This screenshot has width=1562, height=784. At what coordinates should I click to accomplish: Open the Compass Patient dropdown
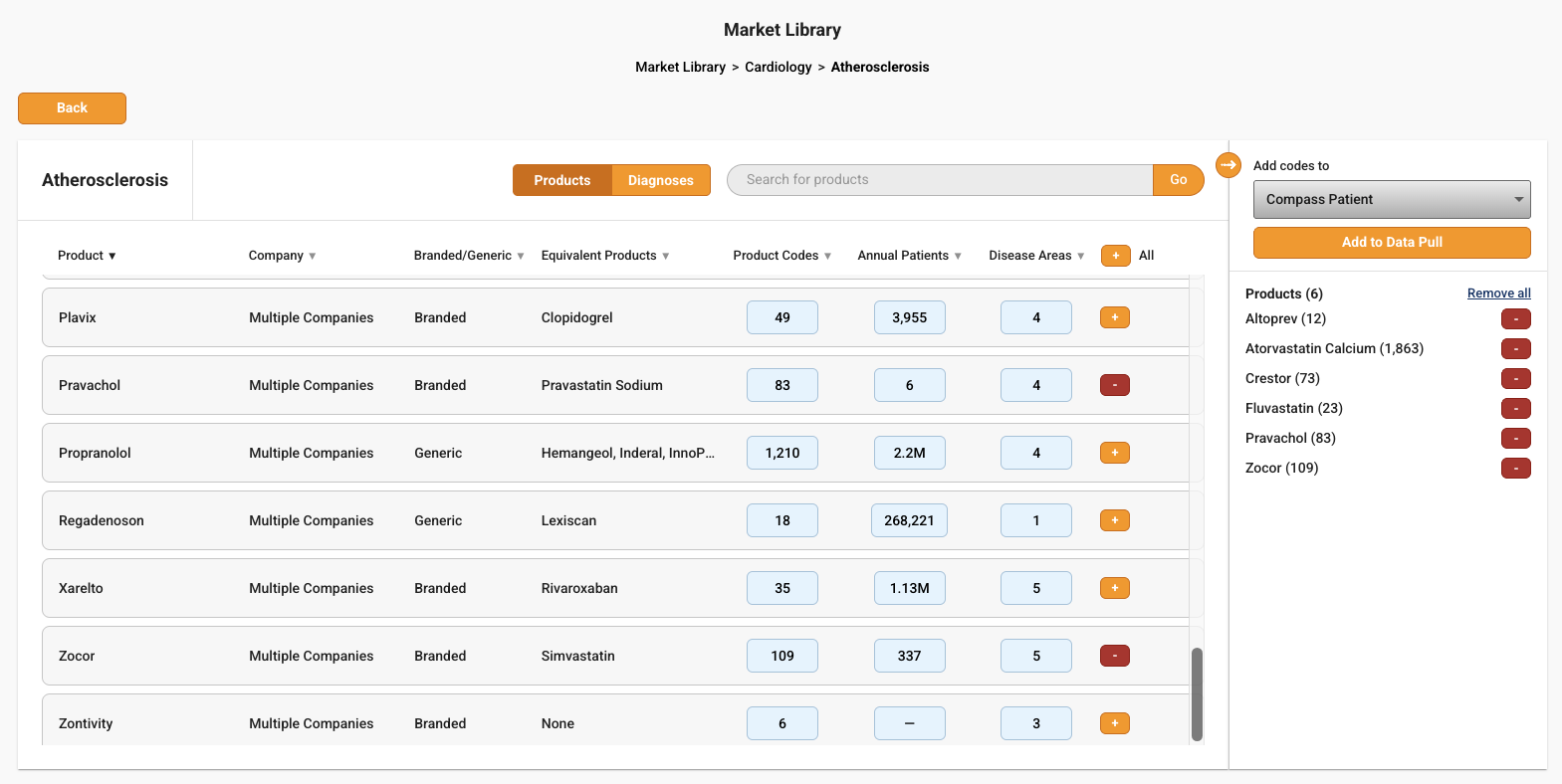coord(1392,199)
